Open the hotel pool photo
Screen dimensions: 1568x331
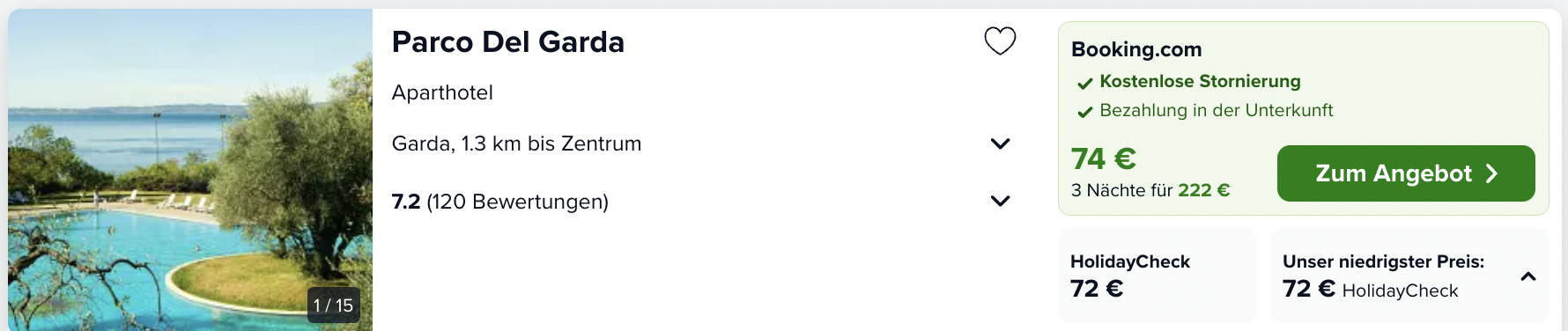click(190, 170)
